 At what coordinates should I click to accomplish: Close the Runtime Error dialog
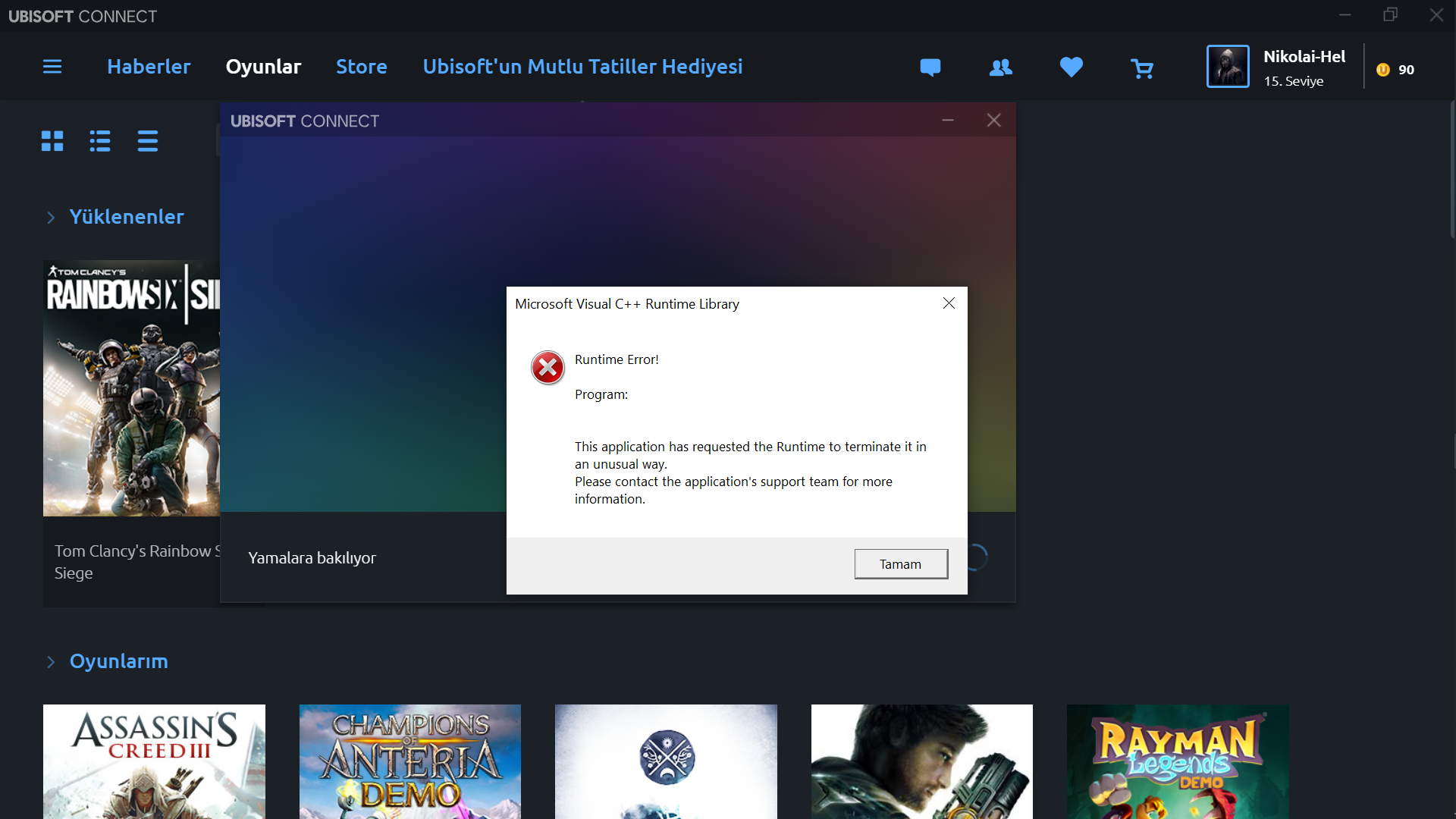pyautogui.click(x=949, y=303)
